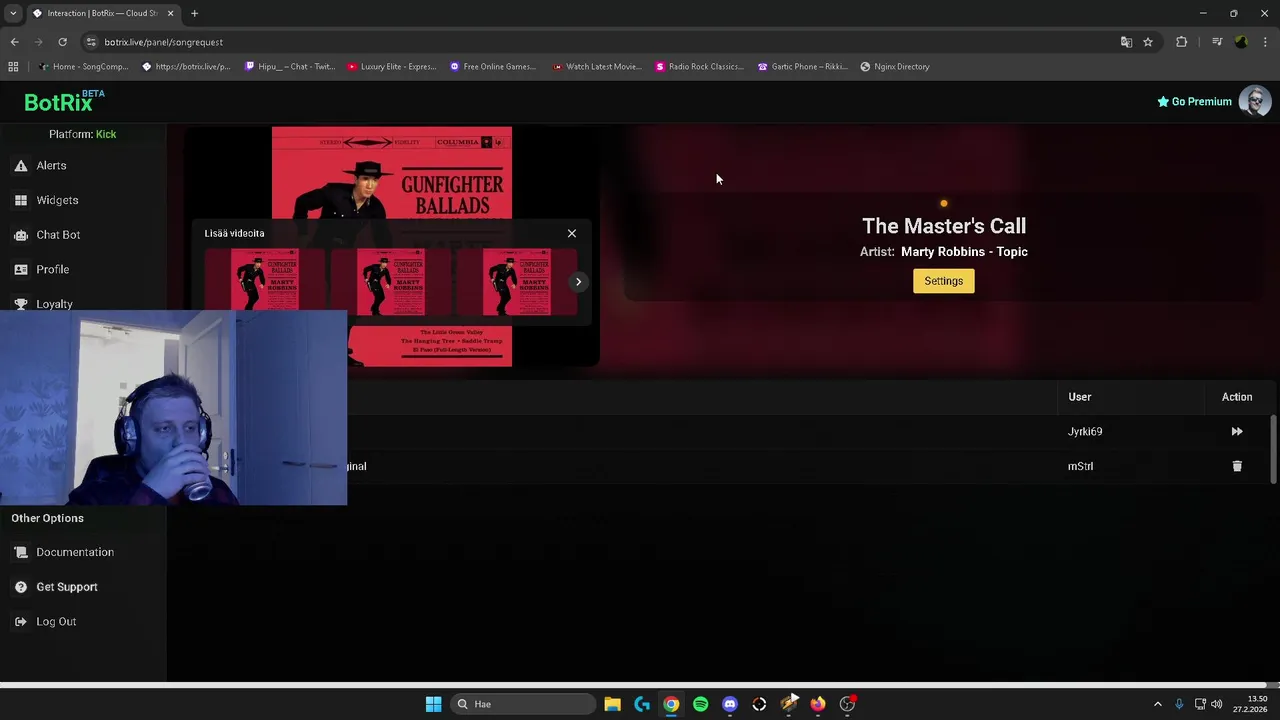This screenshot has width=1280, height=720.
Task: Open File Explorer from the taskbar
Action: 612,704
